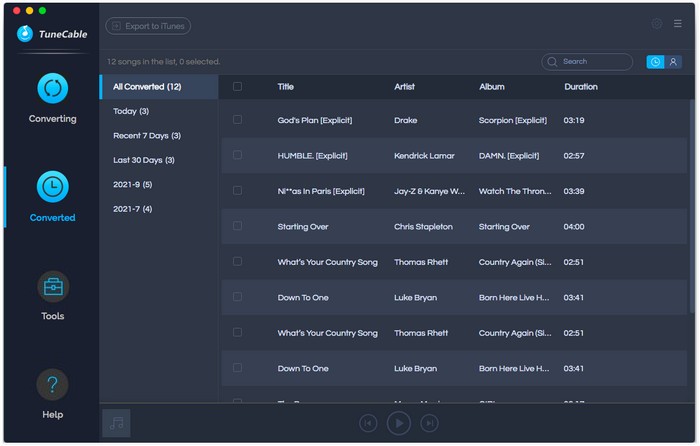Open the Help question mark icon
This screenshot has width=700, height=446.
coord(52,384)
